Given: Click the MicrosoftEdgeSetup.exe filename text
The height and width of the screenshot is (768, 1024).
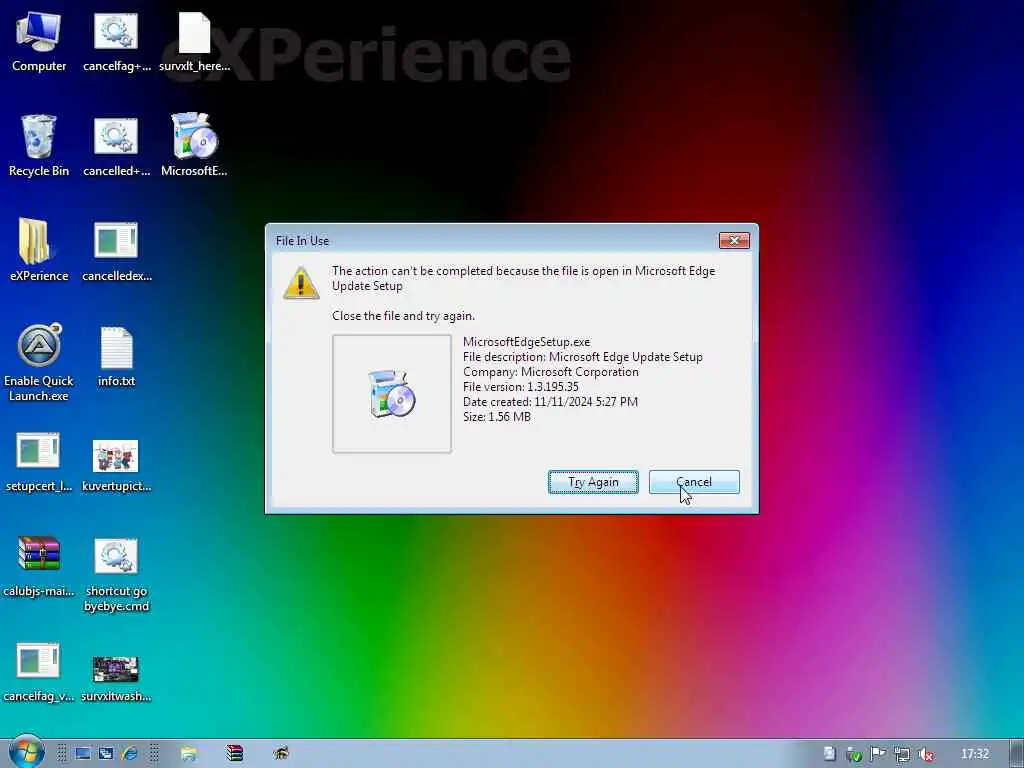Looking at the screenshot, I should click(526, 342).
